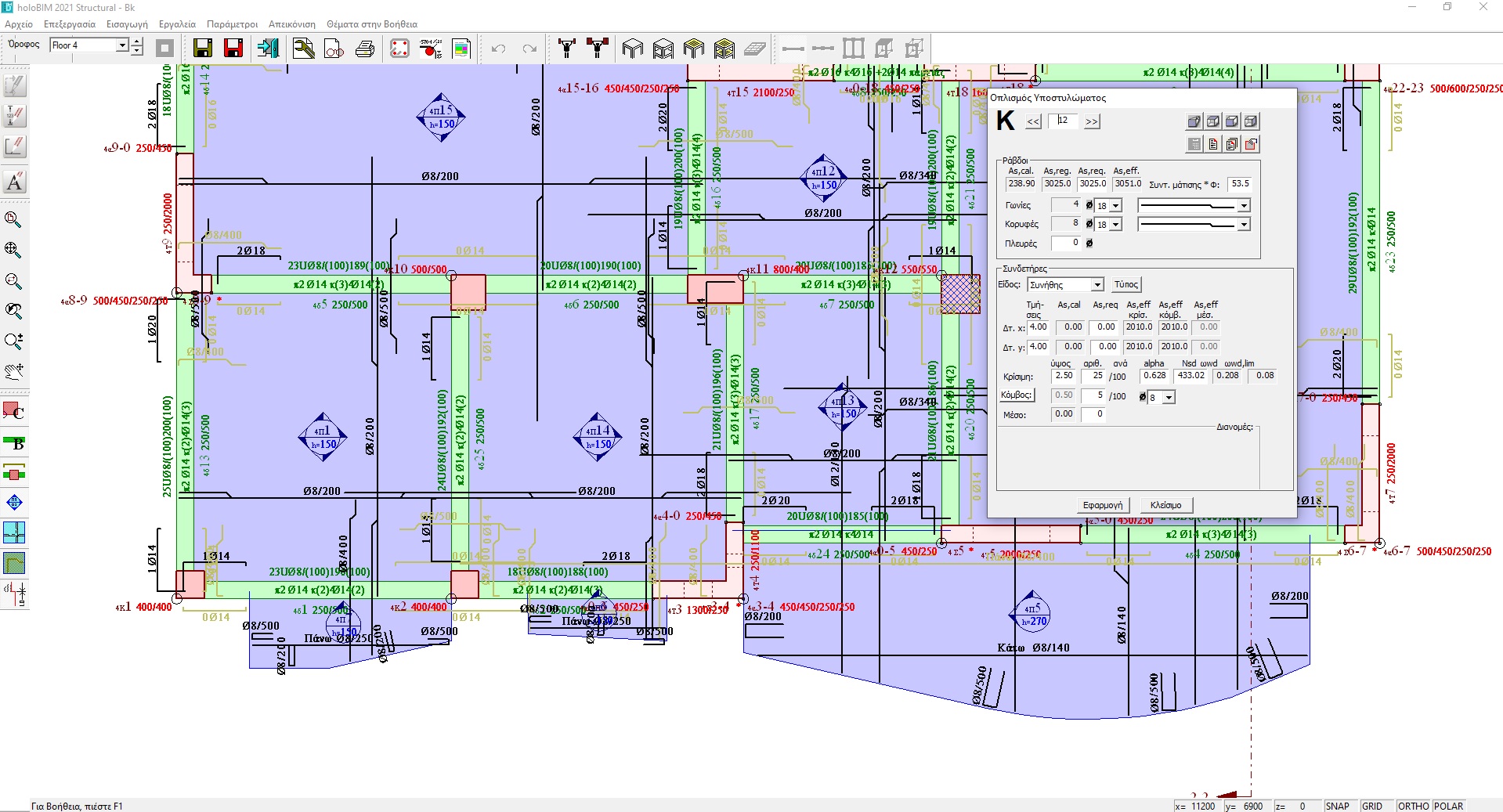Open the Κορυφές bar shape line dropdown

(1244, 225)
